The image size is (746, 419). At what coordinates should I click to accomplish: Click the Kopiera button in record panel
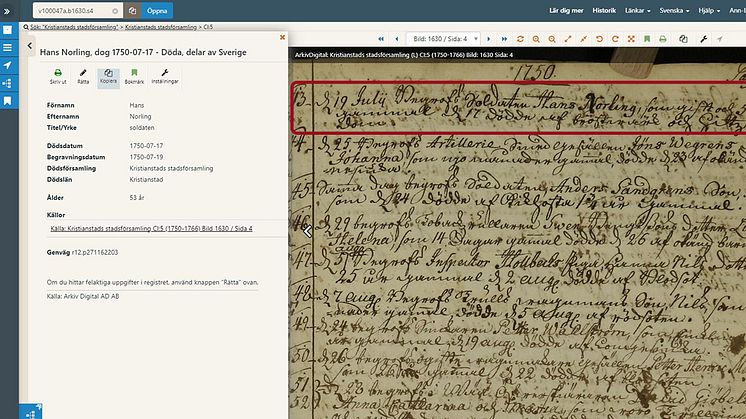tap(108, 77)
